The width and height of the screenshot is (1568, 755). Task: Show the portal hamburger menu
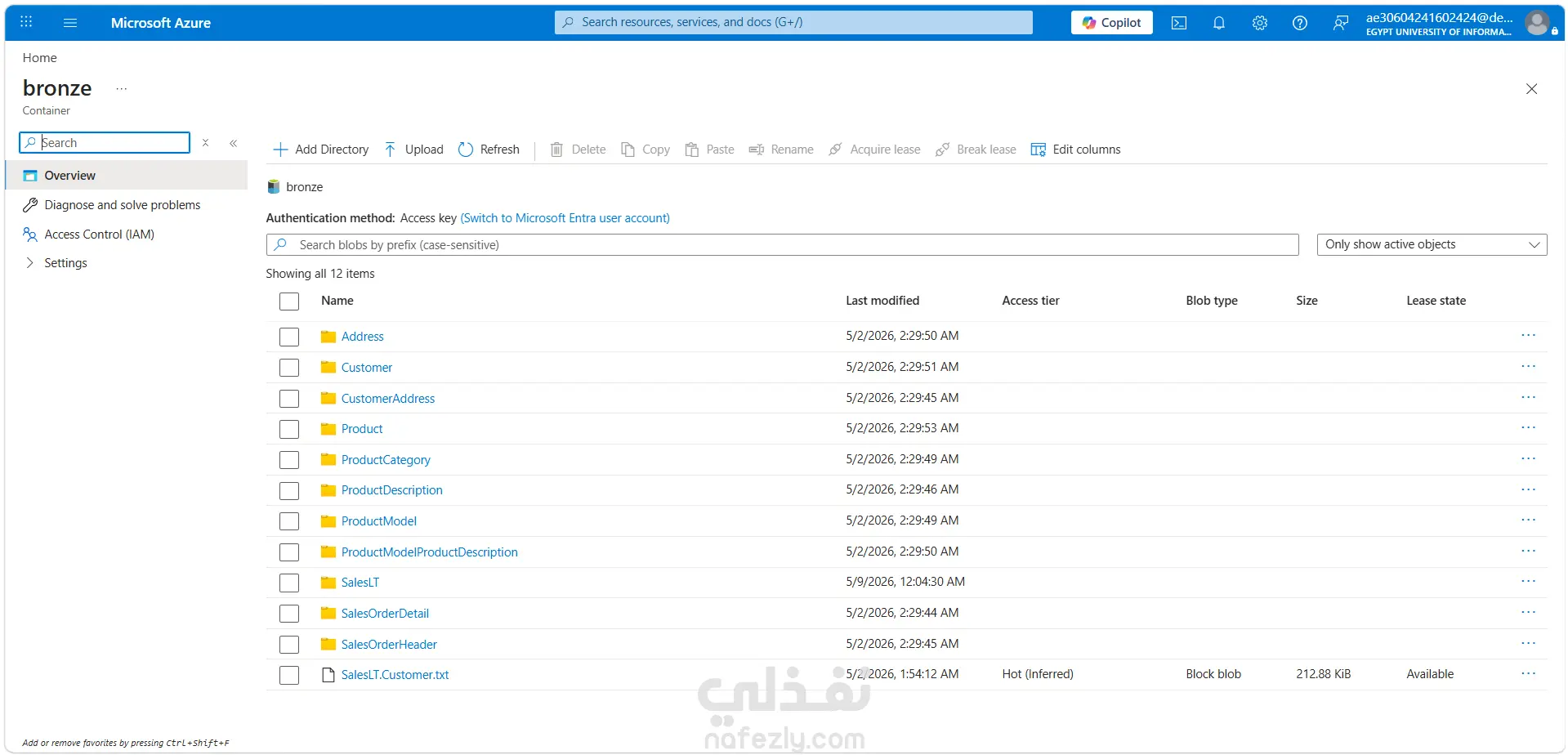pos(70,23)
